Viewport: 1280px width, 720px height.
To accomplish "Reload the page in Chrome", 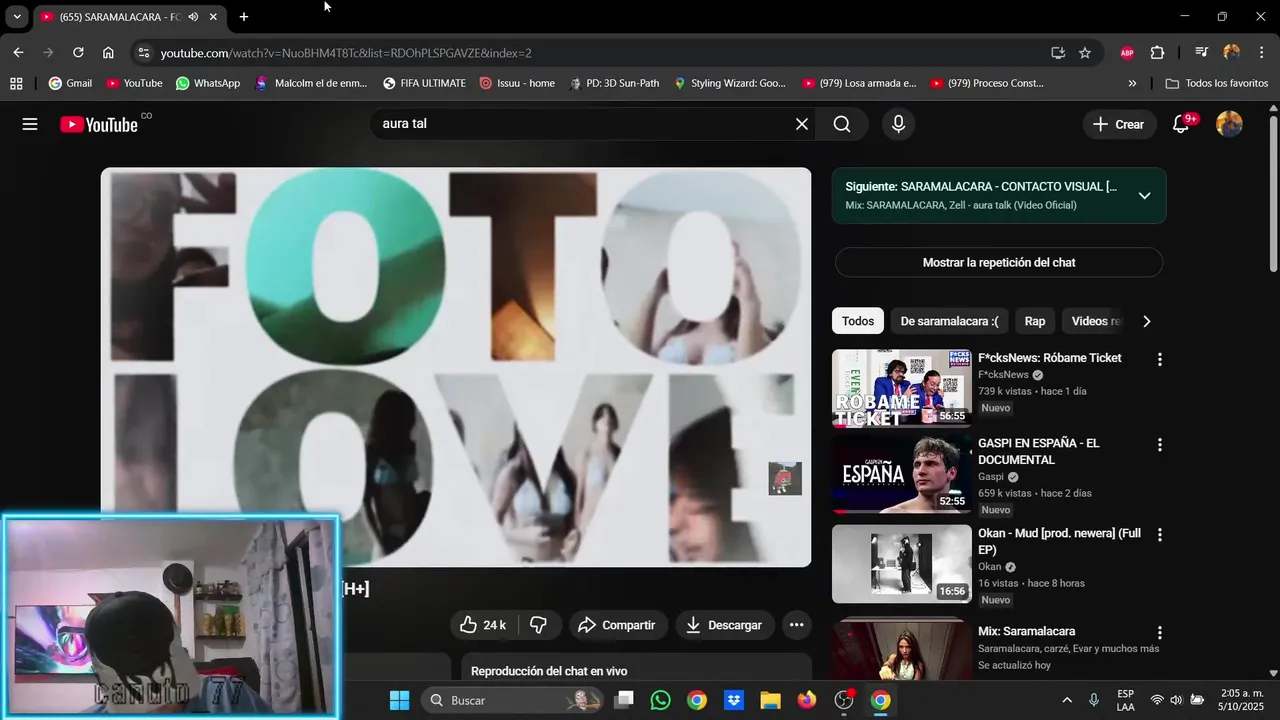I will (x=78, y=53).
